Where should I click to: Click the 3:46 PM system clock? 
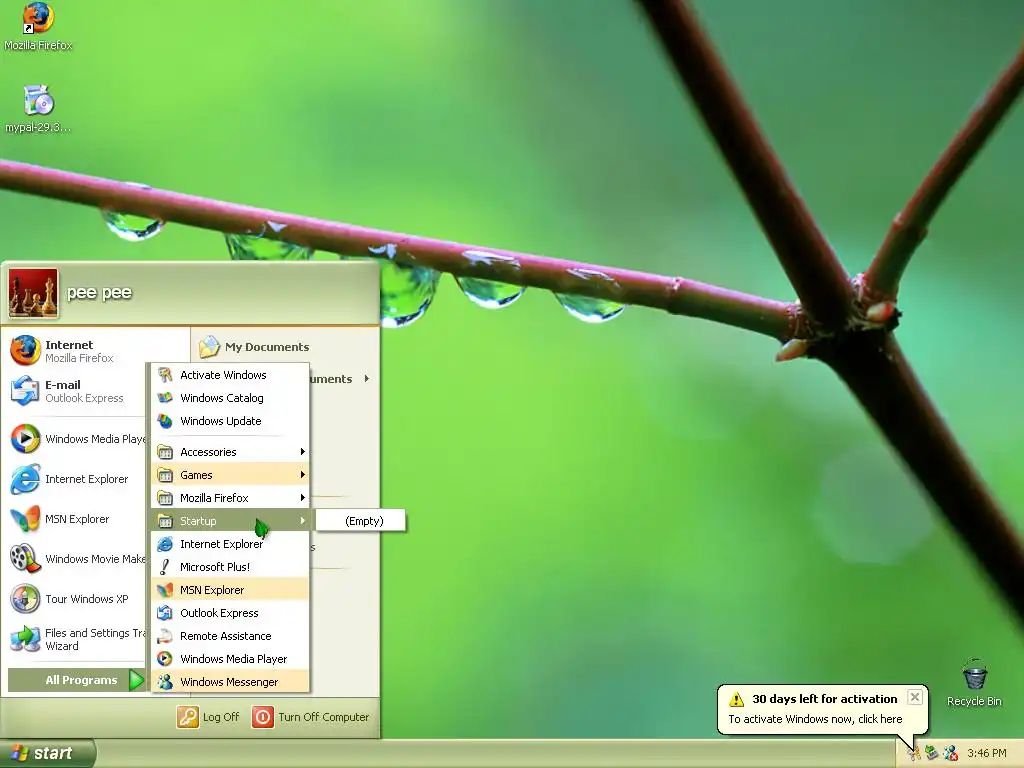click(987, 754)
